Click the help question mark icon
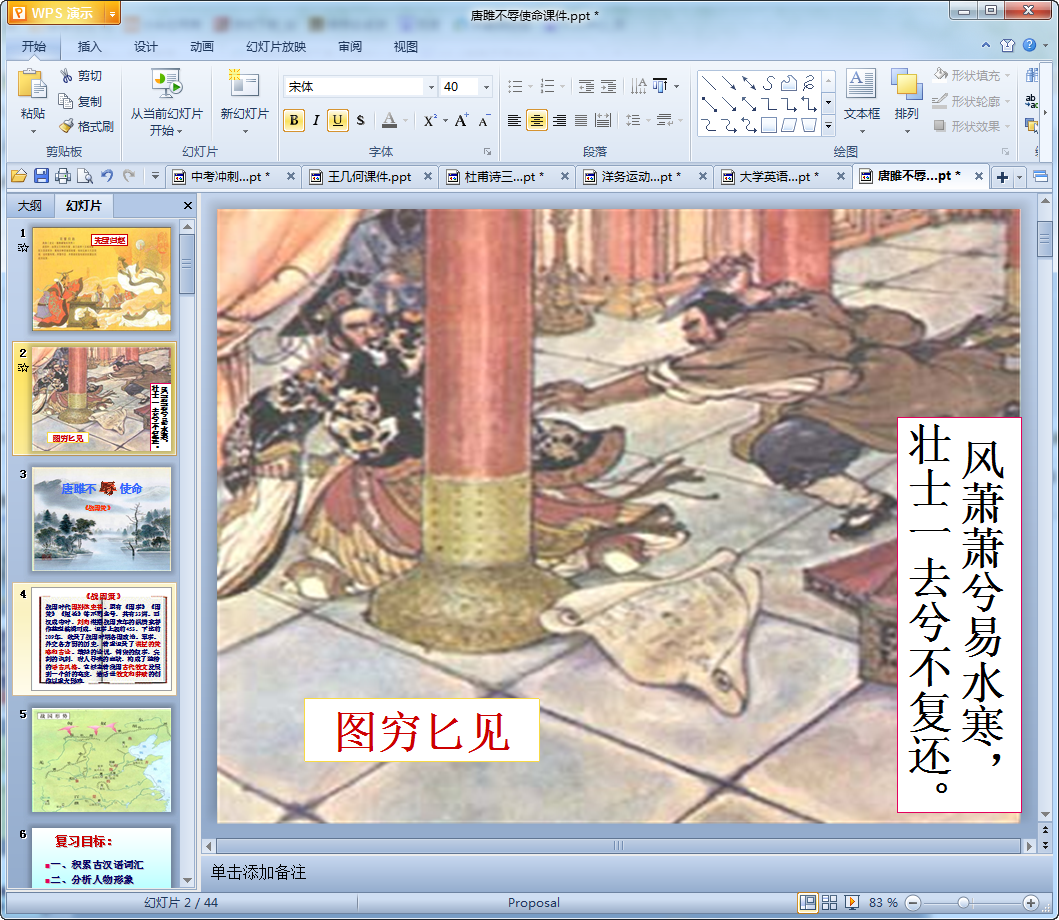The width and height of the screenshot is (1059, 920). coord(1029,45)
